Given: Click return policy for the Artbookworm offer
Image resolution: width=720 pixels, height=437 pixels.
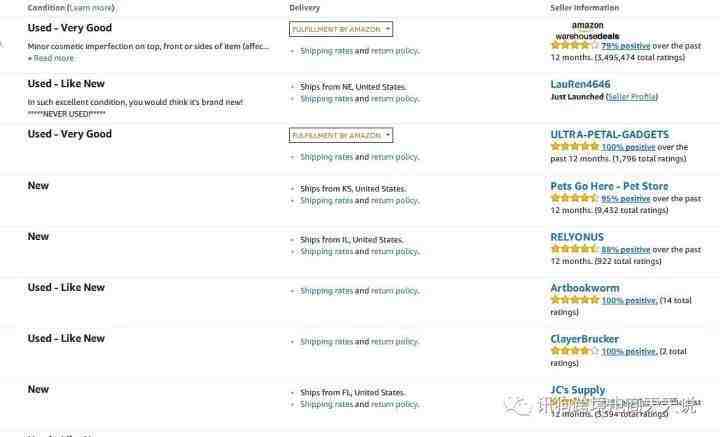Looking at the screenshot, I should click(395, 291).
